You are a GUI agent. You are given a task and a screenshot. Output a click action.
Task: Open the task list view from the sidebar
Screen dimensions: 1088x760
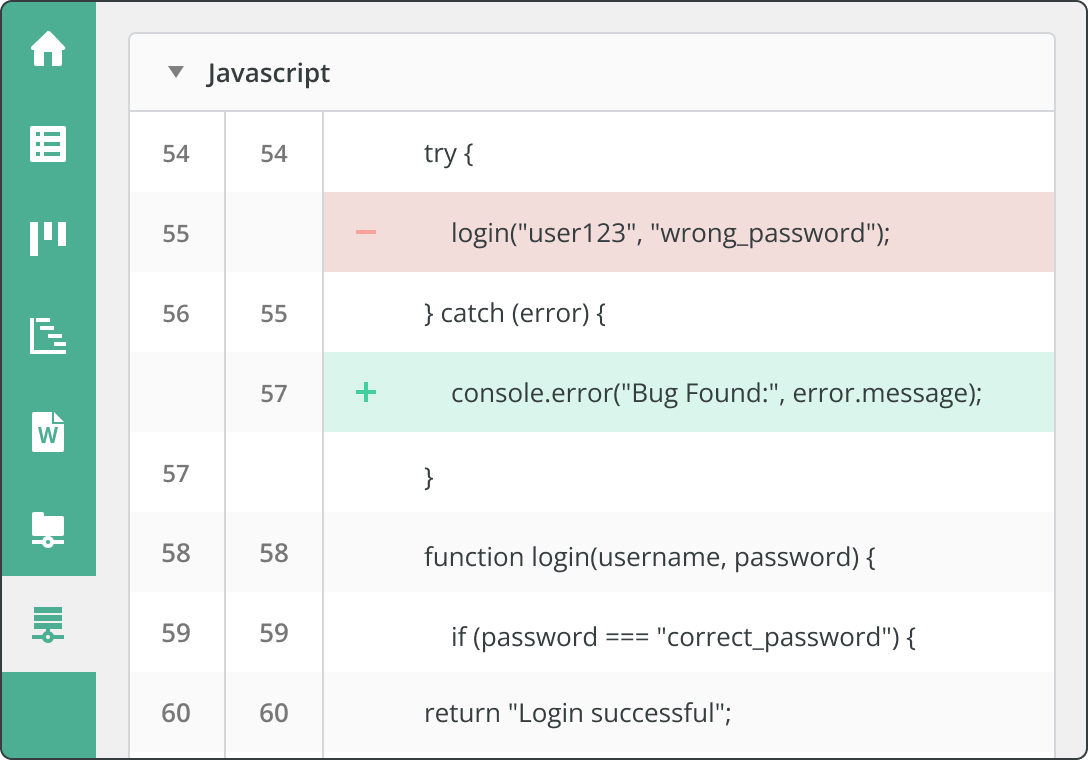point(48,144)
